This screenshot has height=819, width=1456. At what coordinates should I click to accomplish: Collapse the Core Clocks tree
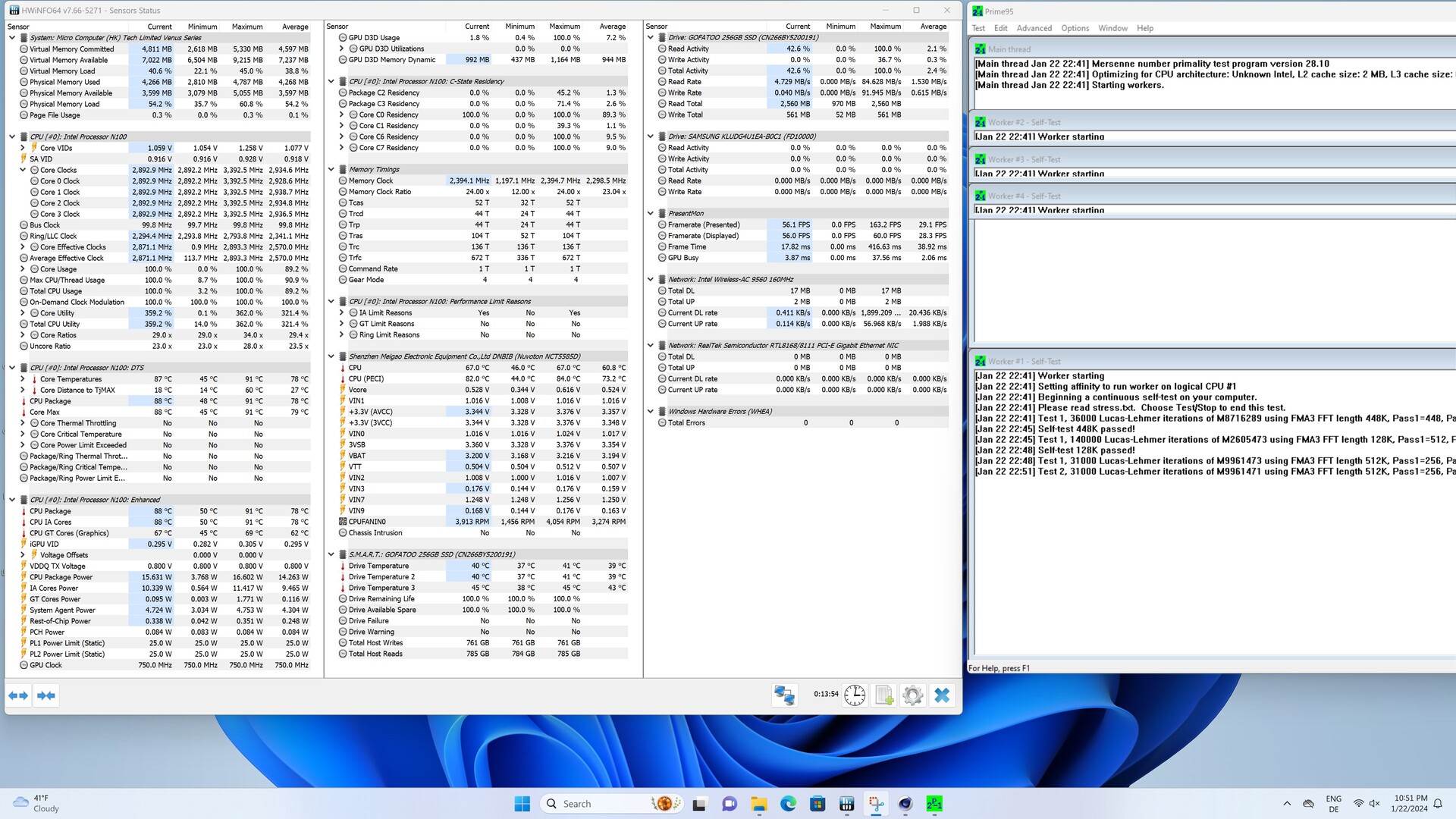(x=23, y=170)
